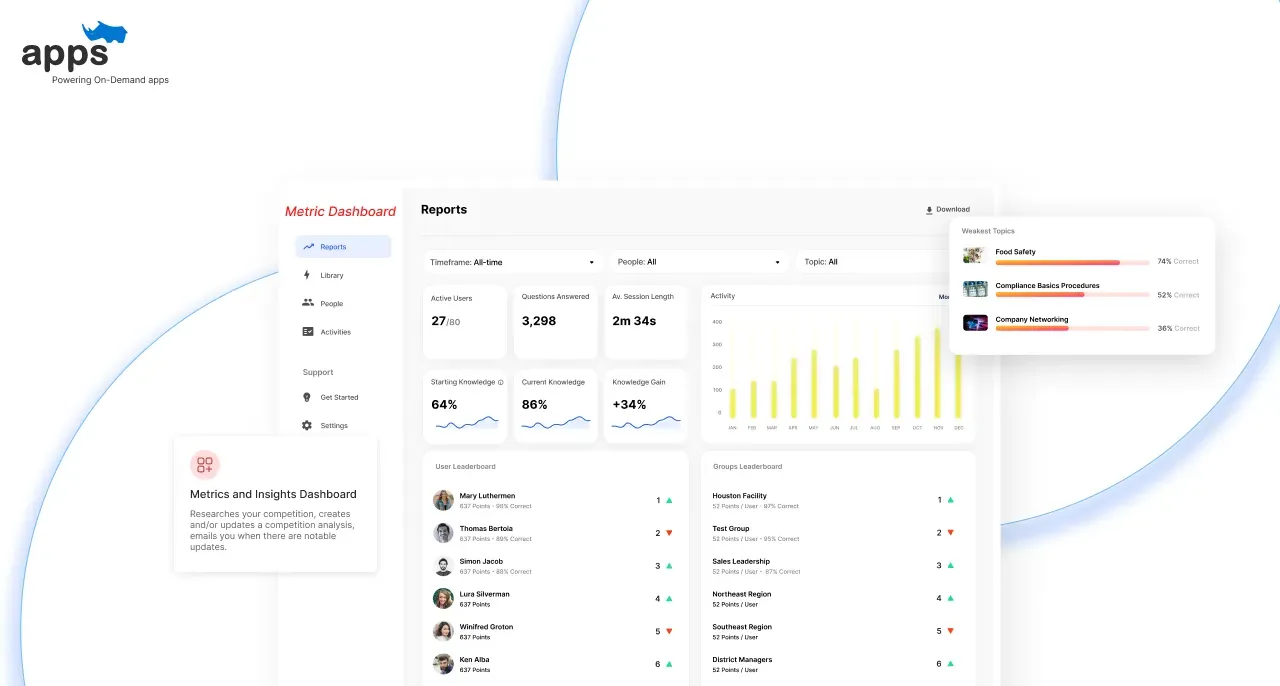
Task: Click Simon Jacob's avatar
Action: click(x=443, y=566)
